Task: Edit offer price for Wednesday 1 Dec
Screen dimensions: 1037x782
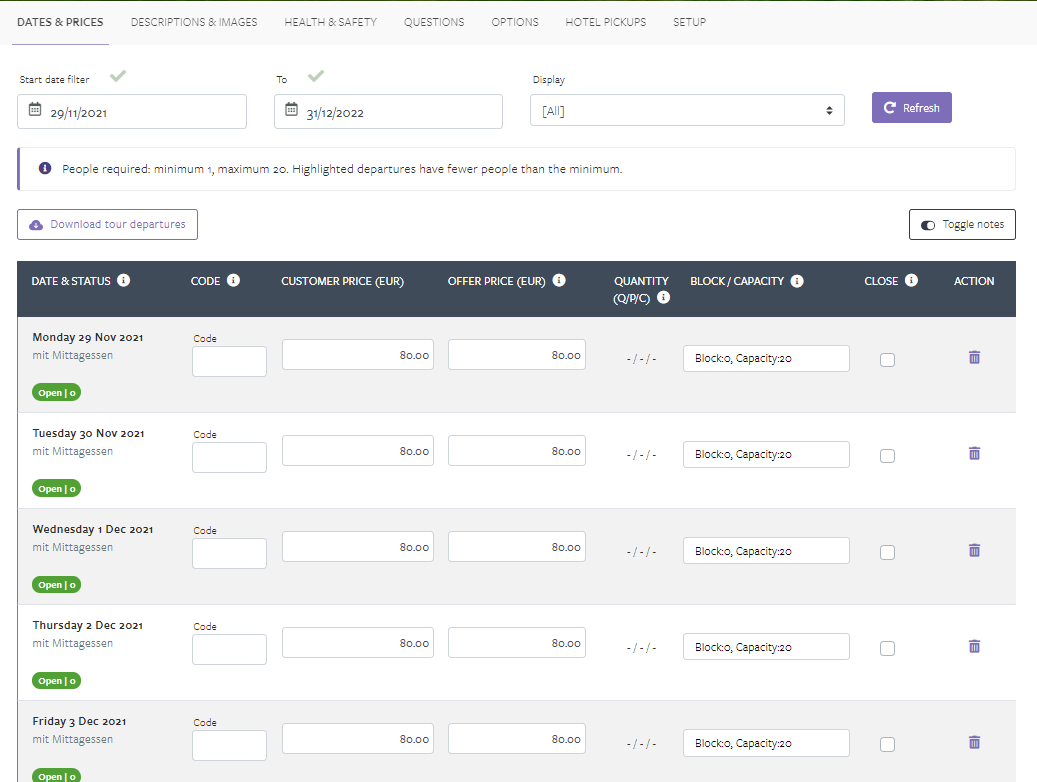Action: point(517,546)
